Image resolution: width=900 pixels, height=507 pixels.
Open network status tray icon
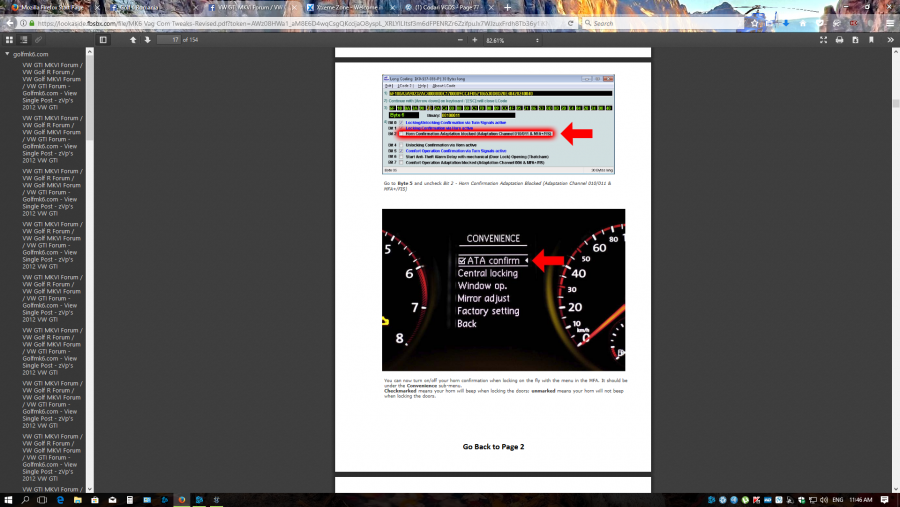point(813,500)
